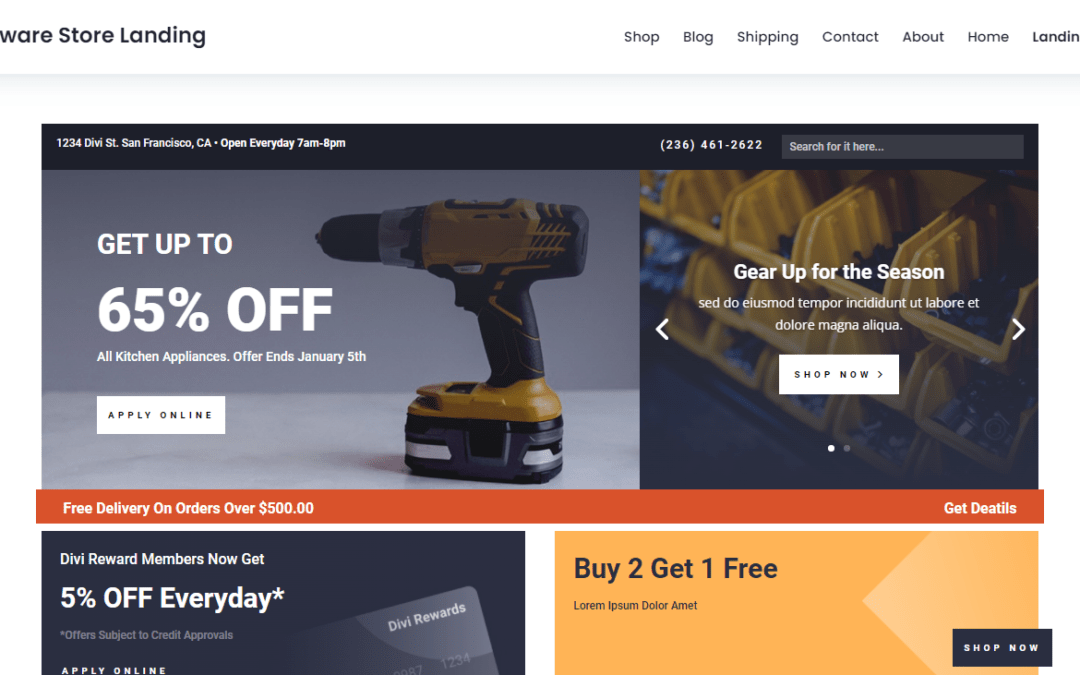
Task: Open the Get Deatils link
Action: click(x=979, y=508)
